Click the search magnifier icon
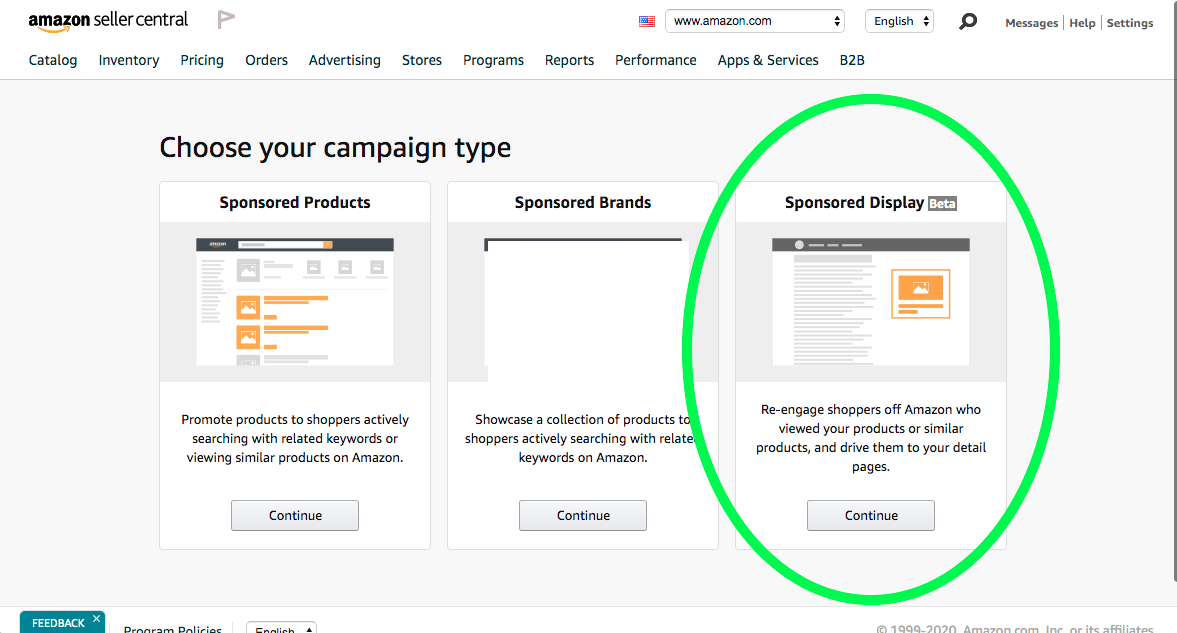 pos(967,21)
